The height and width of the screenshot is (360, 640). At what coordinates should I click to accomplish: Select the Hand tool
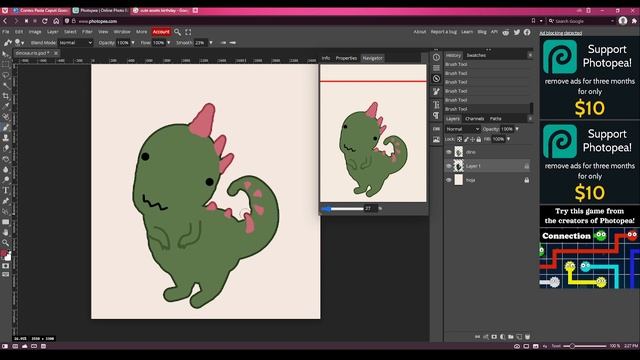coord(5,233)
